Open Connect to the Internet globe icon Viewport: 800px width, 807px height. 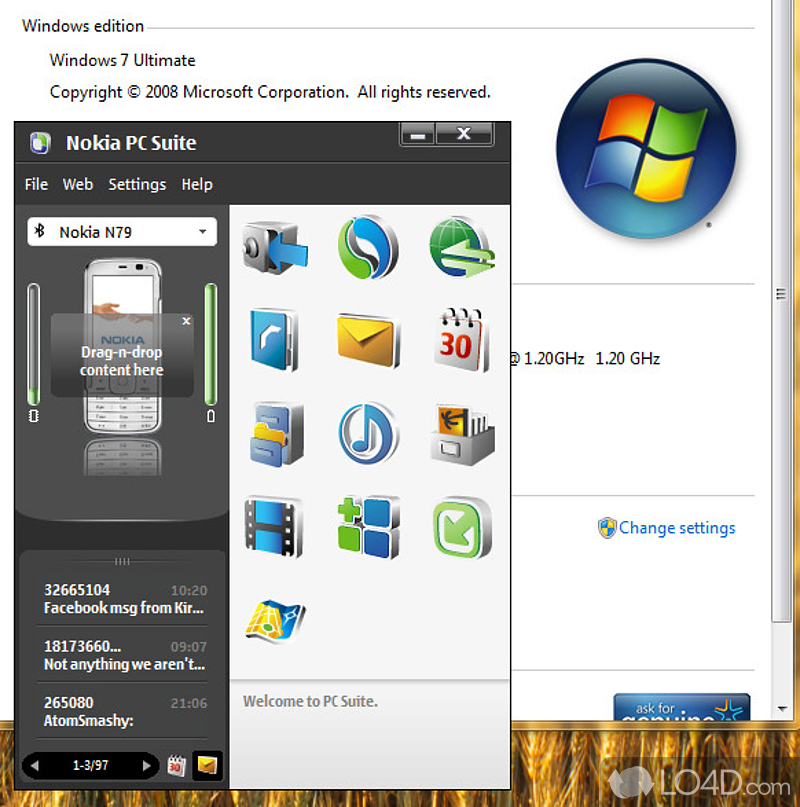pos(462,248)
